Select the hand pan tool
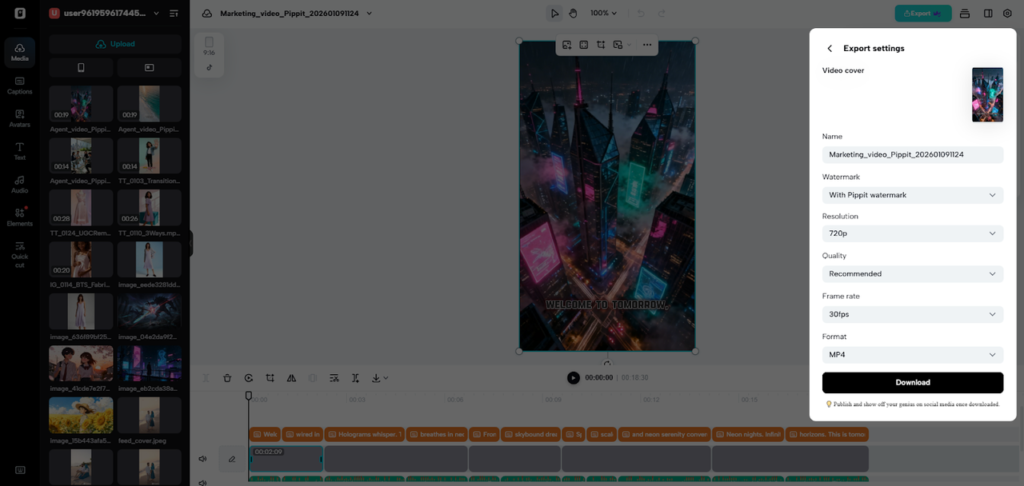This screenshot has height=486, width=1024. (573, 13)
